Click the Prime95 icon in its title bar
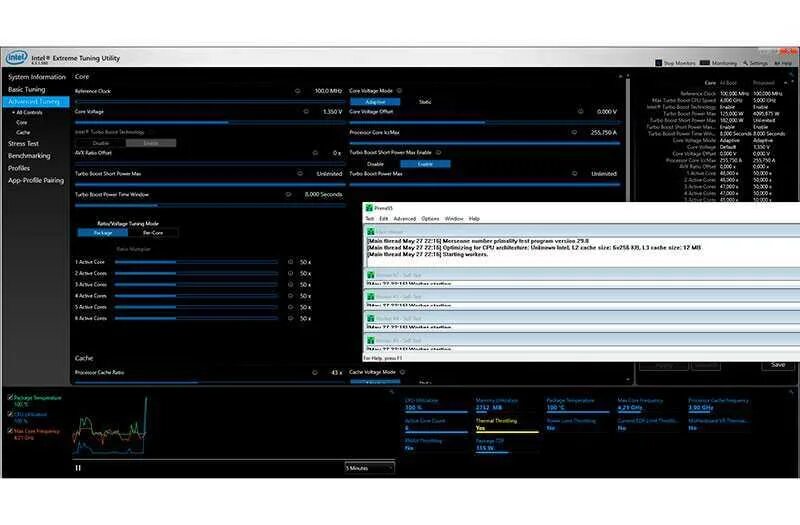The image size is (800, 525). [369, 208]
